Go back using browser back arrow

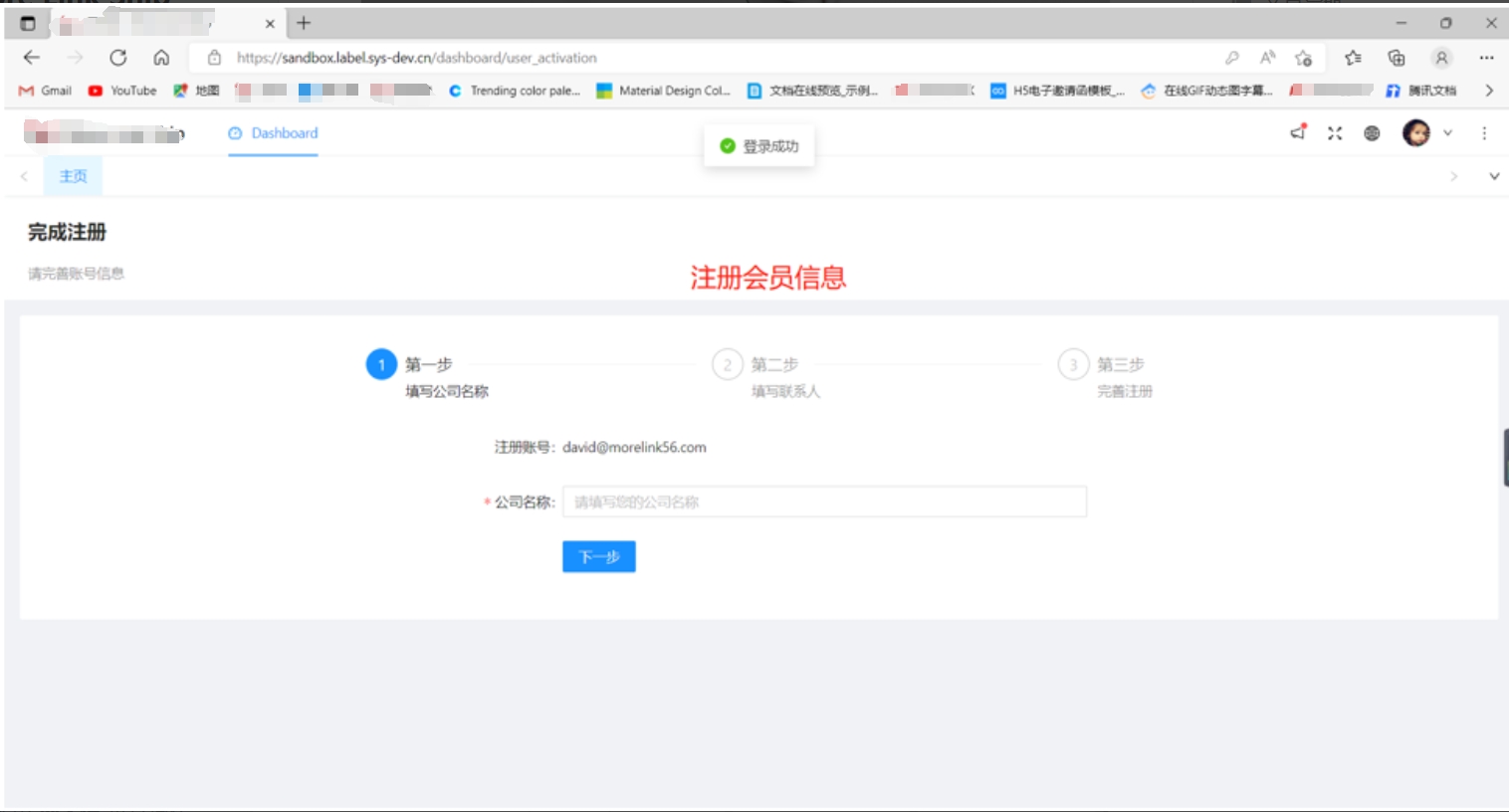click(x=31, y=58)
